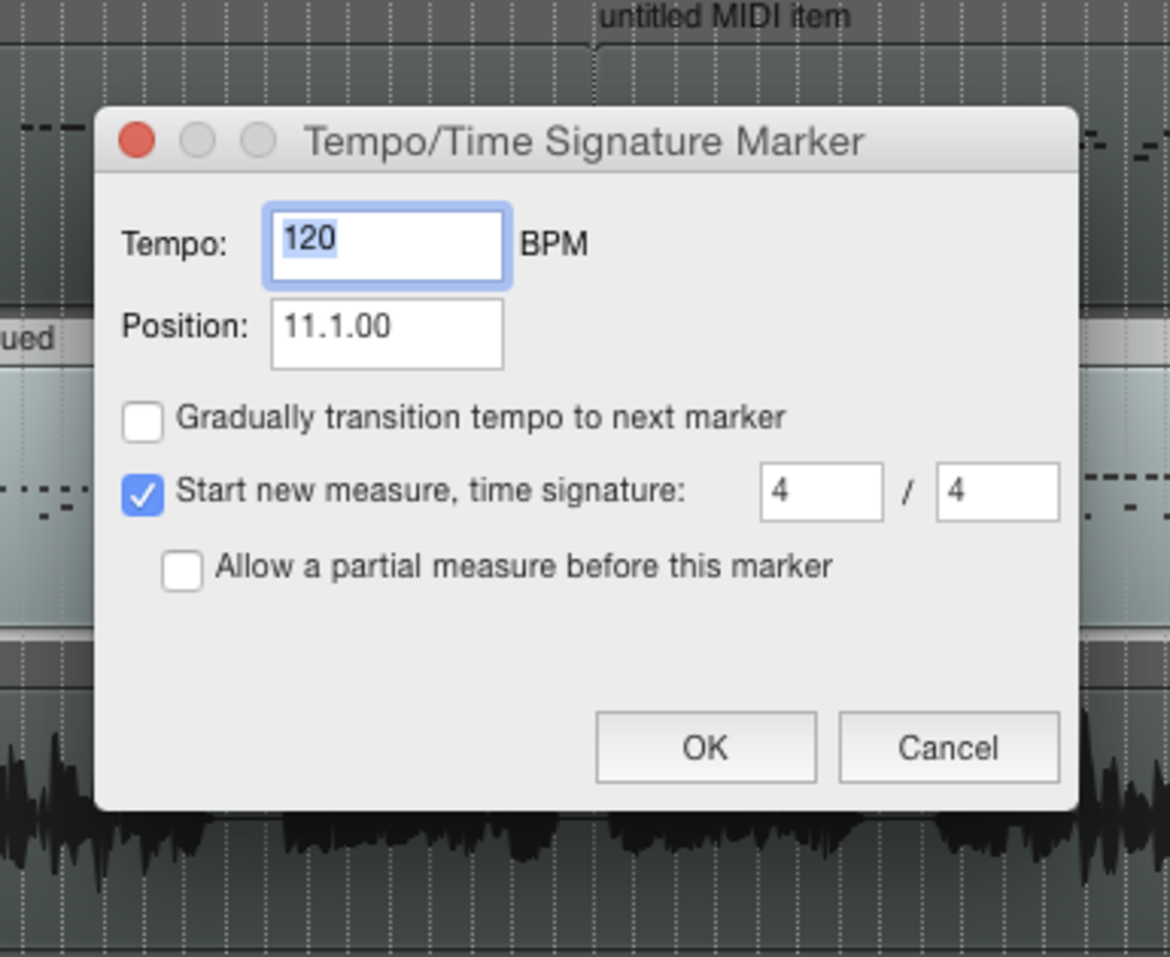Click the Tempo/Time Signature Marker title bar
This screenshot has width=1170, height=957.
point(586,140)
